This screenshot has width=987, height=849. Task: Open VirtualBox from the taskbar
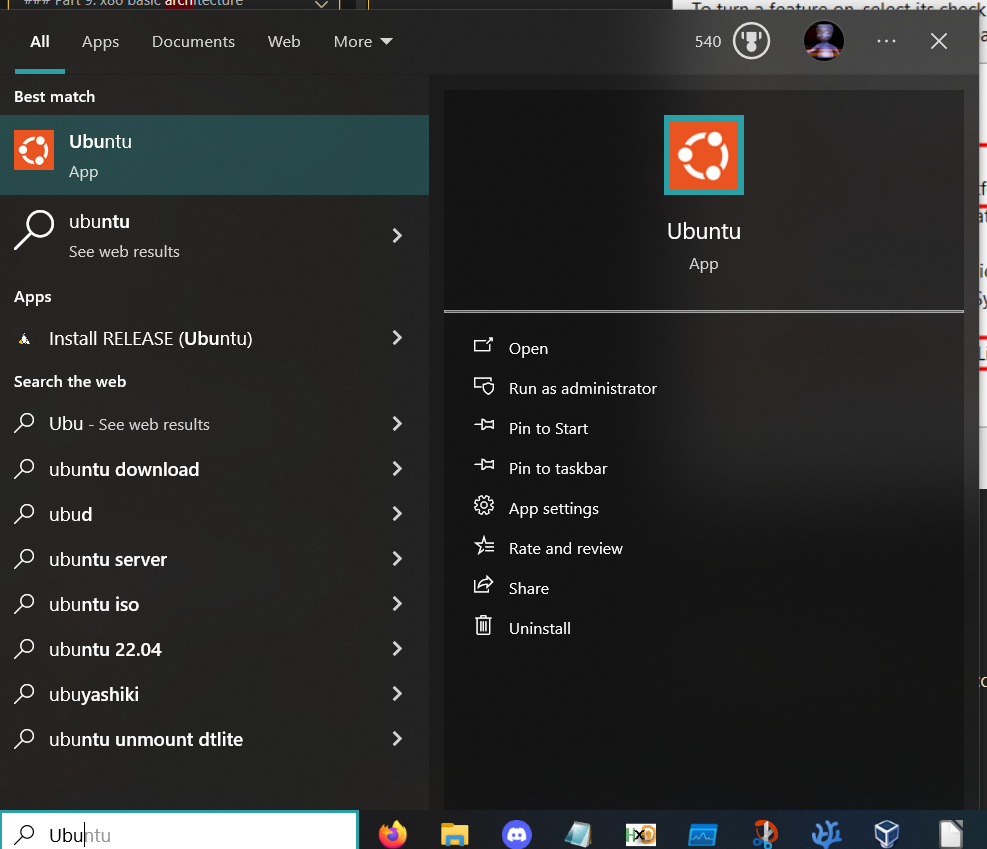coord(886,833)
